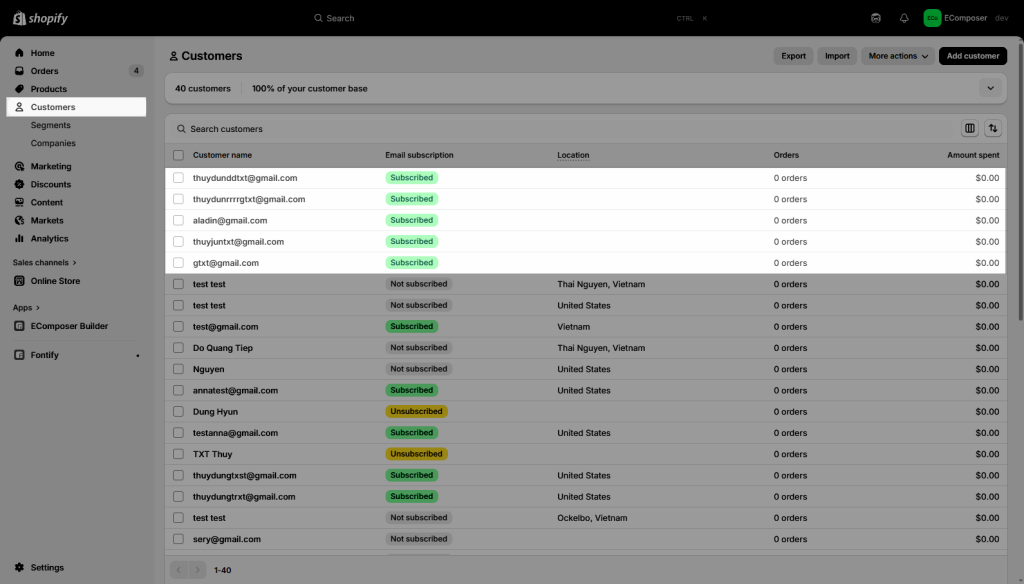Open Analytics from the sidebar
The height and width of the screenshot is (584, 1024).
49,239
